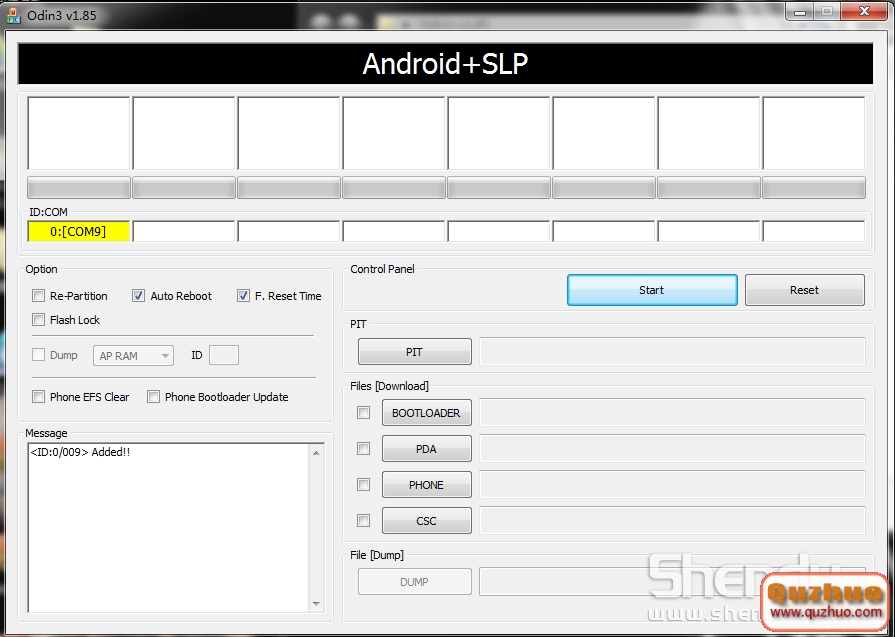The width and height of the screenshot is (895, 637).
Task: Tick the checkbox beside BOOTLOADER
Action: (x=363, y=412)
